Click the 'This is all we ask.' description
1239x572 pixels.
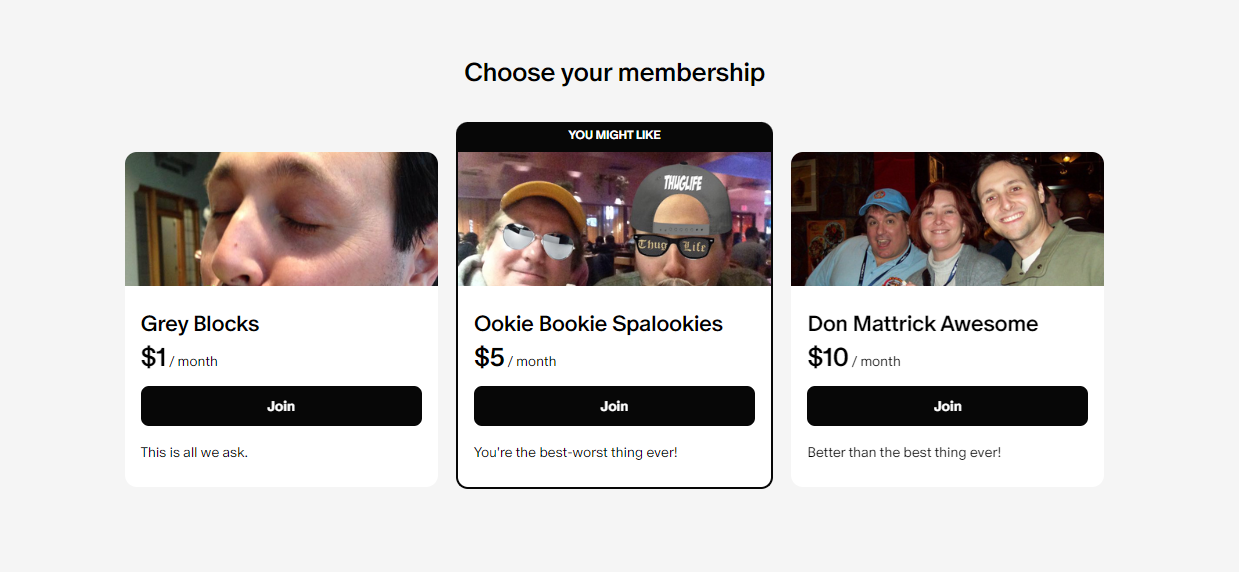click(194, 453)
